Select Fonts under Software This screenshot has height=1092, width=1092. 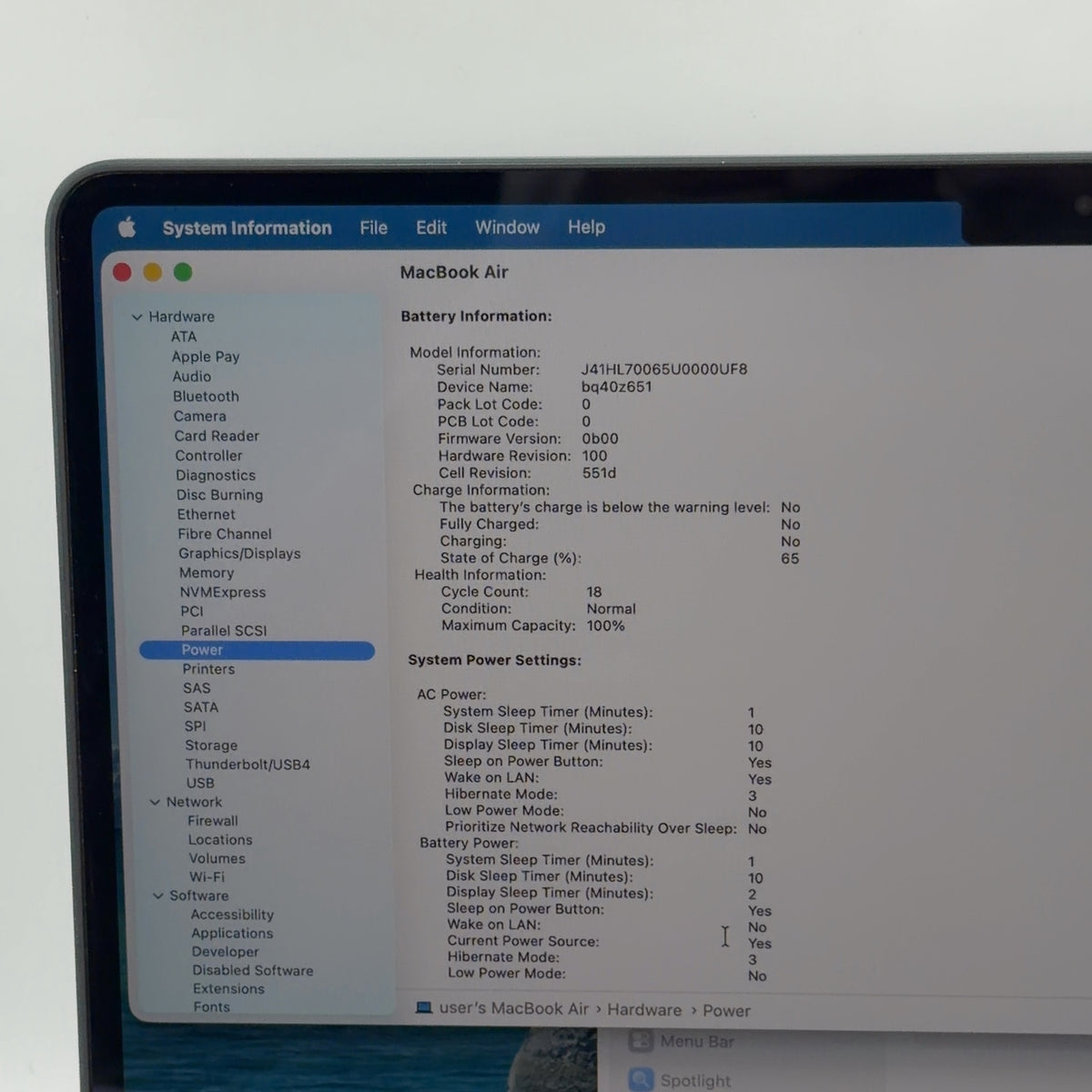(x=212, y=1006)
